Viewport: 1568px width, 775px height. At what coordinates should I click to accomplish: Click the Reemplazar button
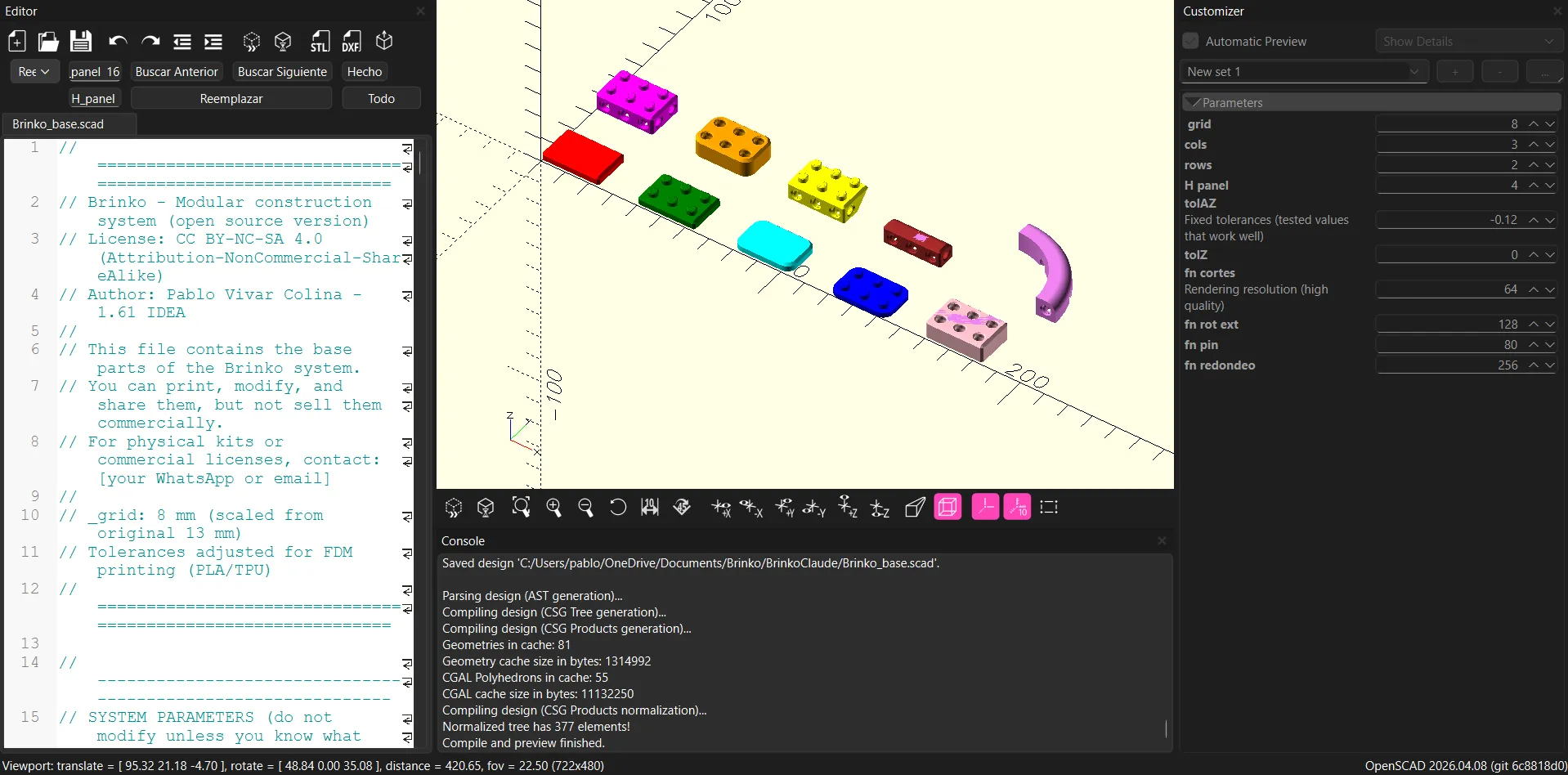coord(231,99)
